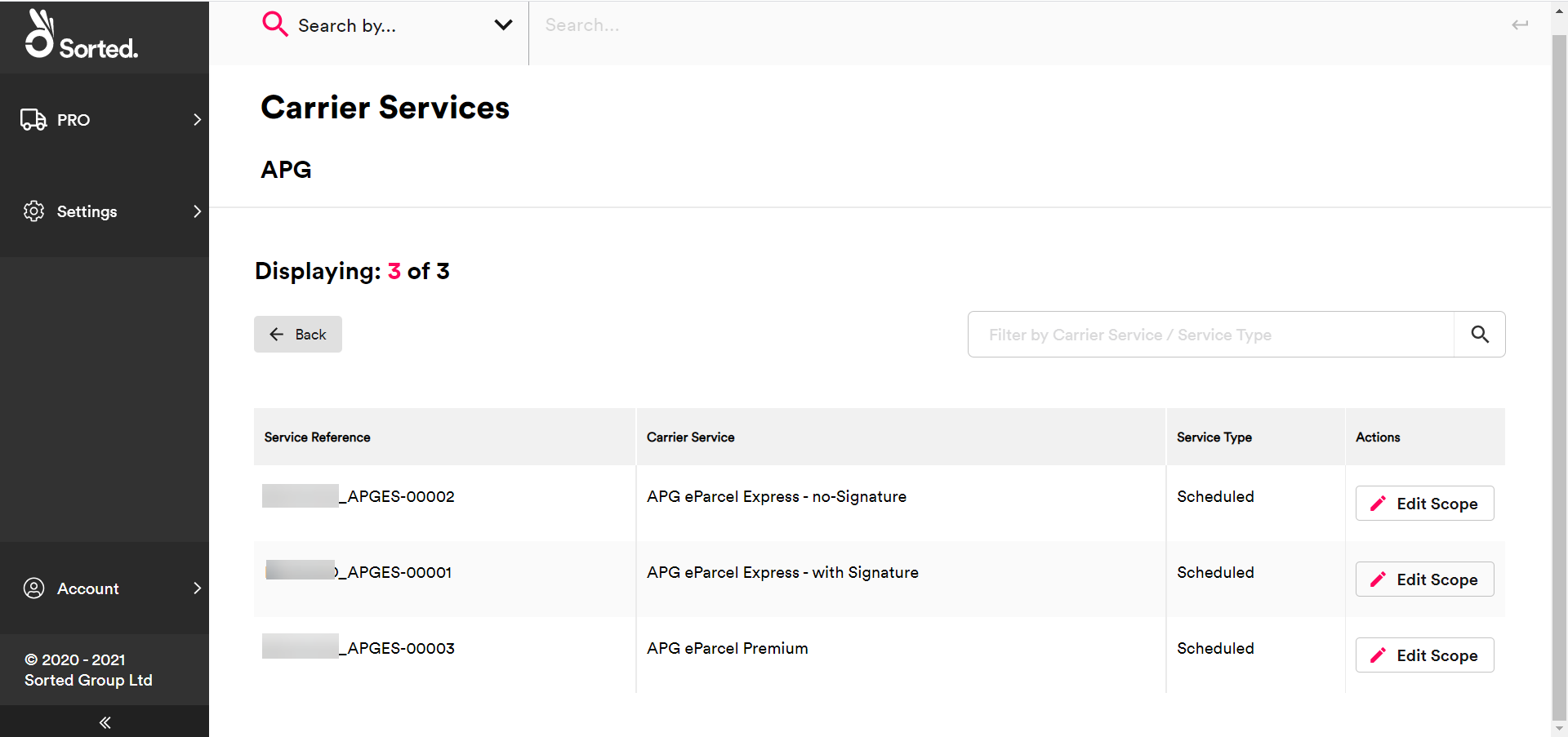
Task: Edit Scope for APG eParcel Express with Signature
Action: point(1424,579)
